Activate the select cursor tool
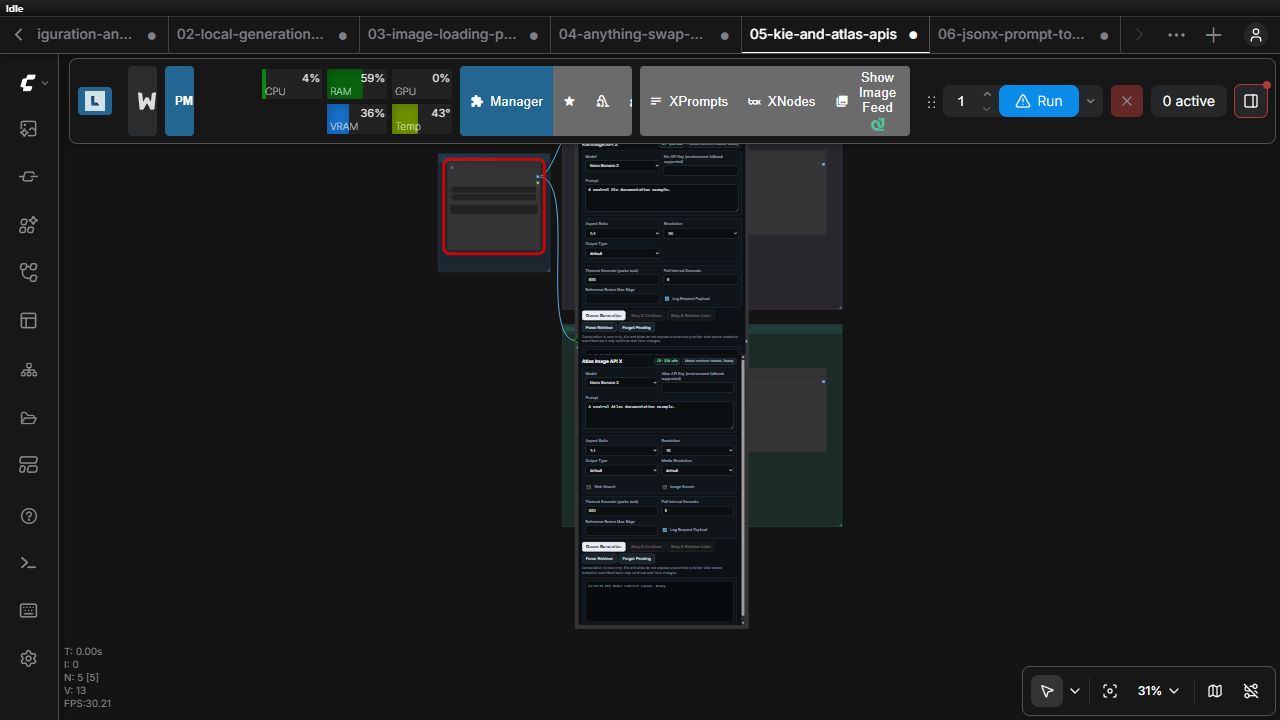 tap(1047, 691)
